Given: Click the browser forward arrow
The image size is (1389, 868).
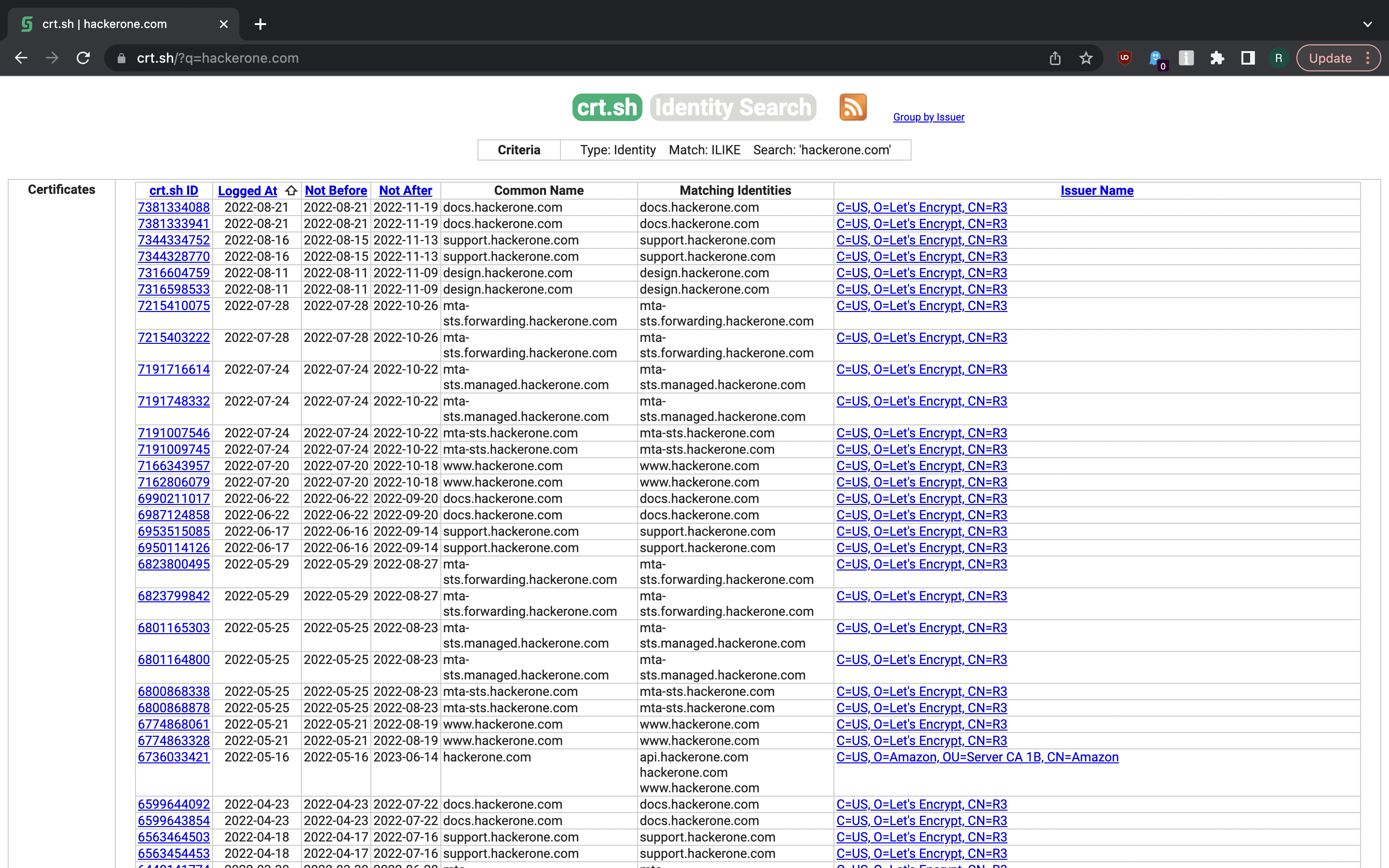Looking at the screenshot, I should tap(52, 58).
